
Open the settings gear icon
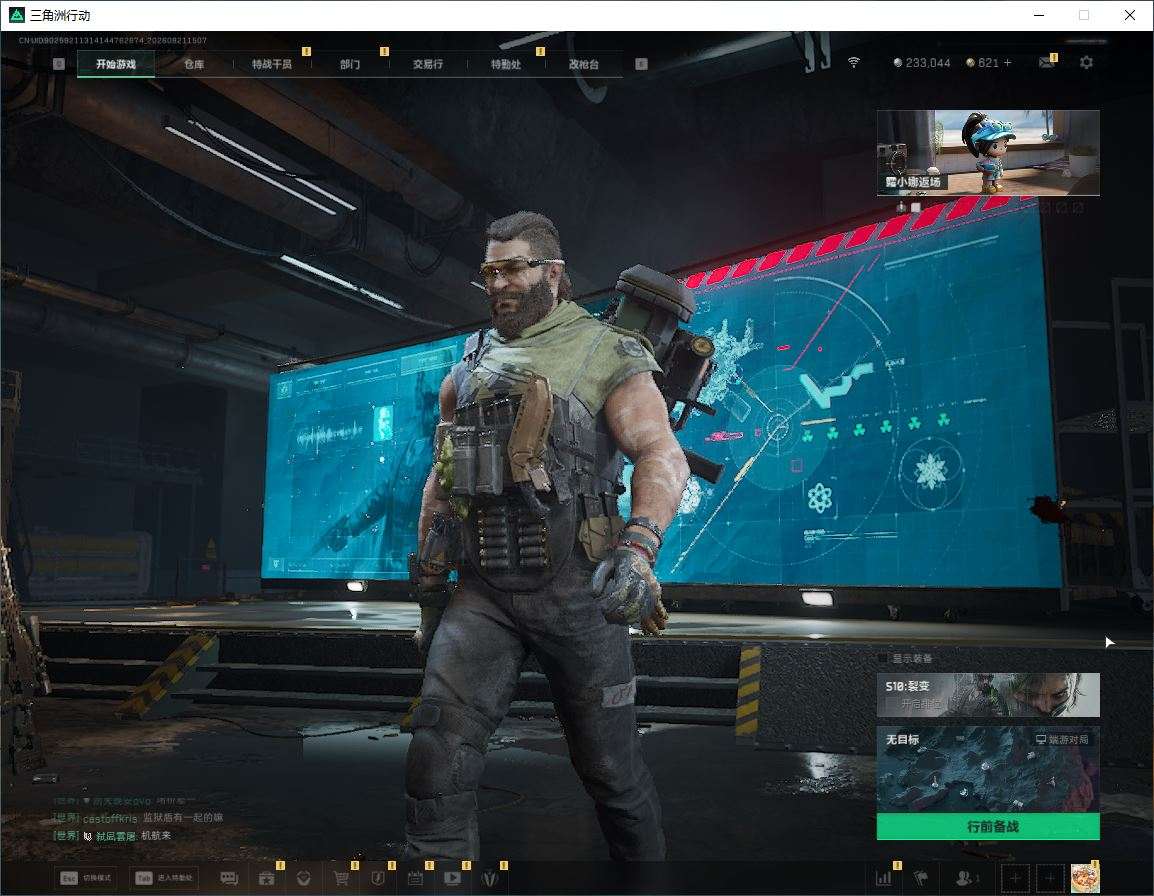(1086, 63)
